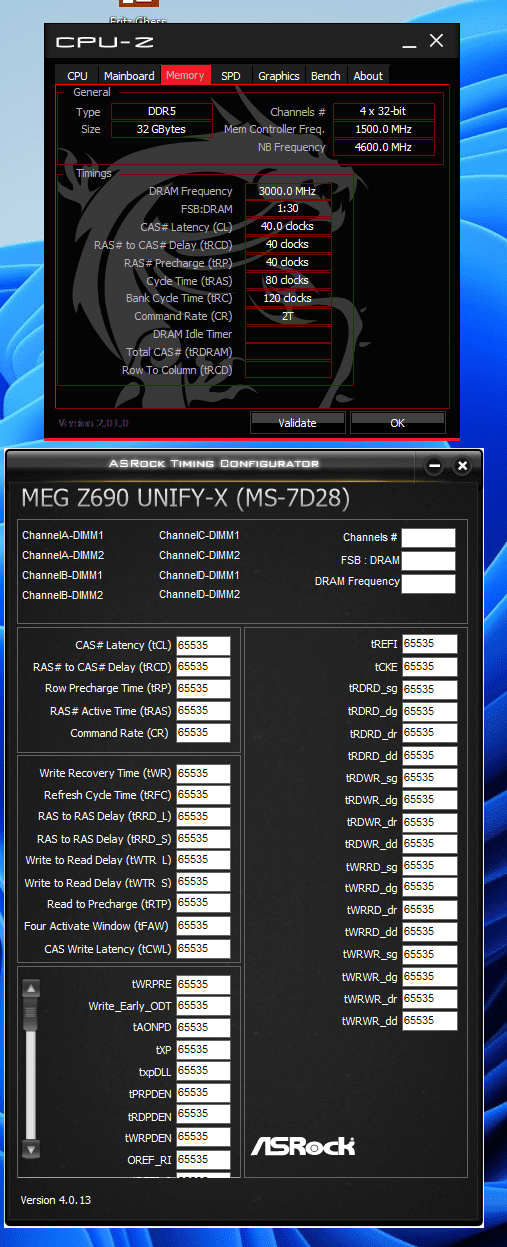
Task: Click the Write_Early_ODT field
Action: point(203,1006)
